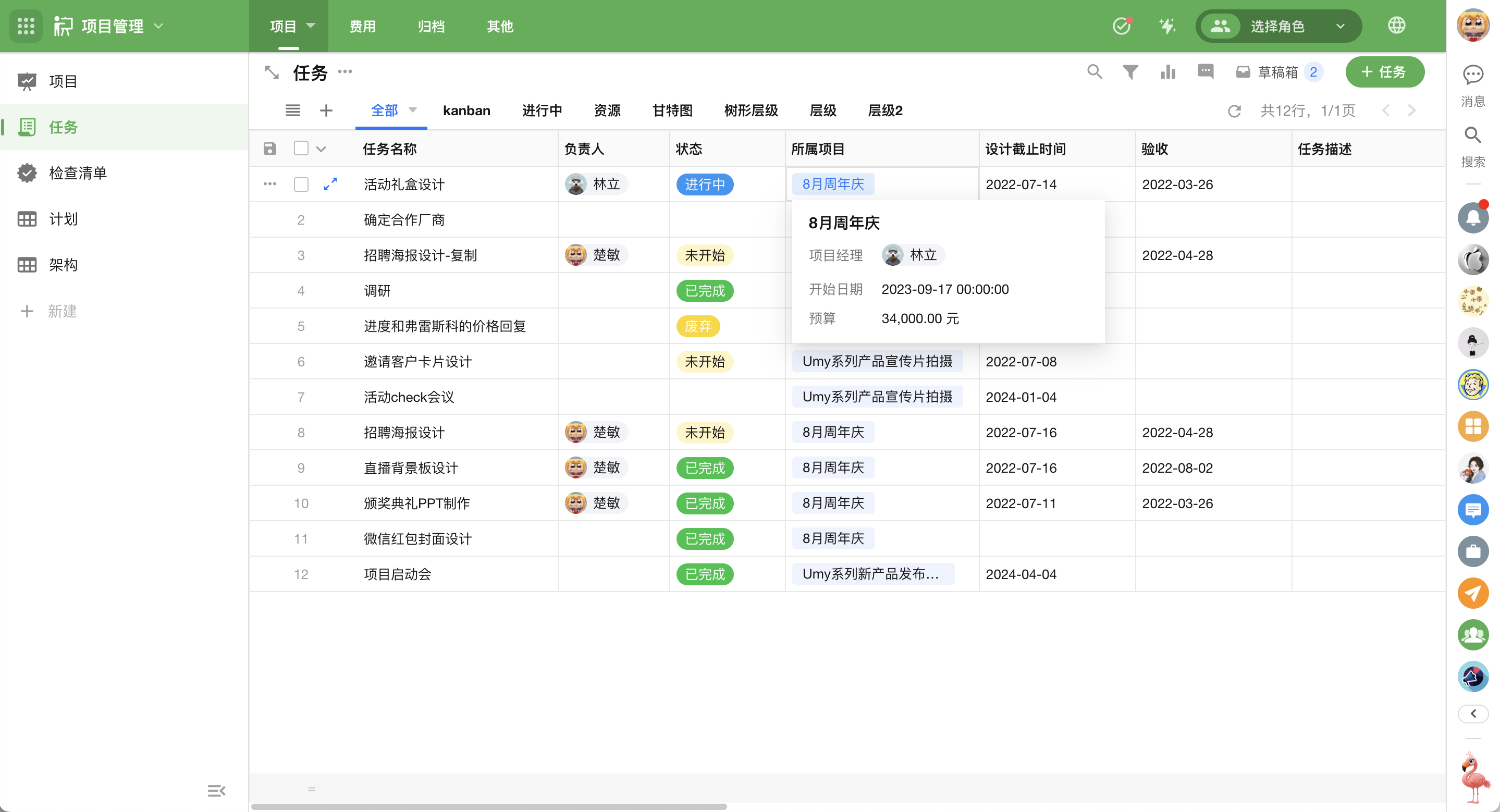Open the 选择角色 role dropdown

[1278, 26]
